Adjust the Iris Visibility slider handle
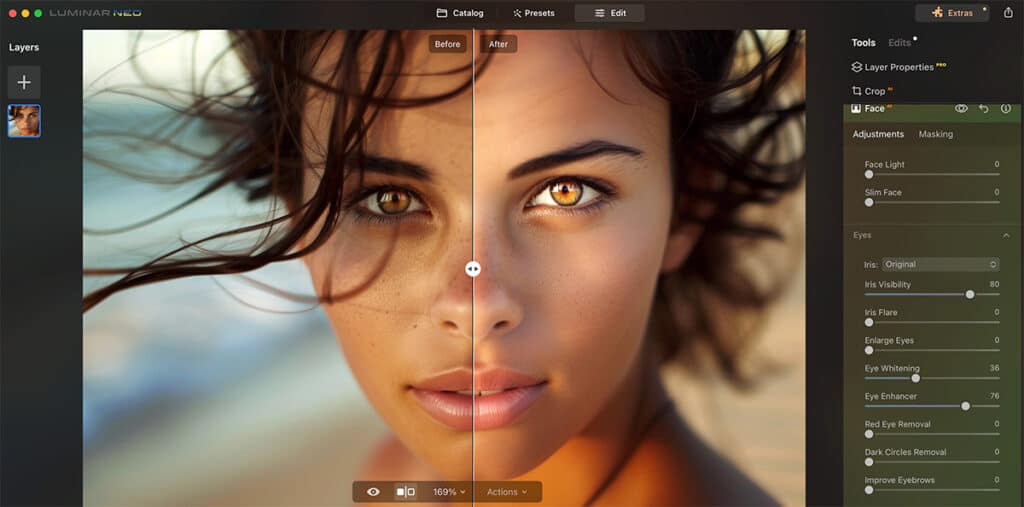1024x507 pixels. point(970,295)
